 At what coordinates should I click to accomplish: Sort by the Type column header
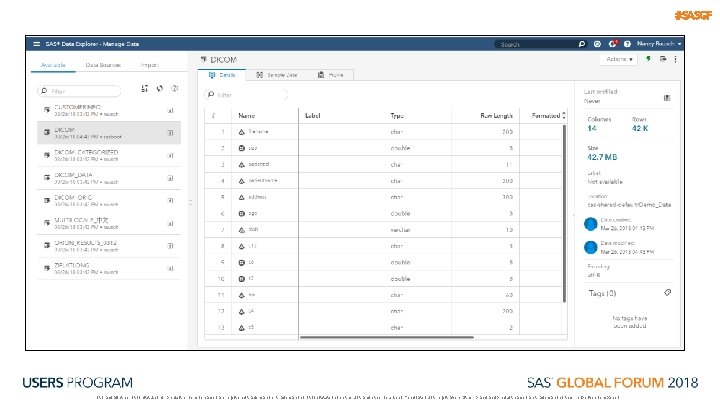(x=397, y=116)
